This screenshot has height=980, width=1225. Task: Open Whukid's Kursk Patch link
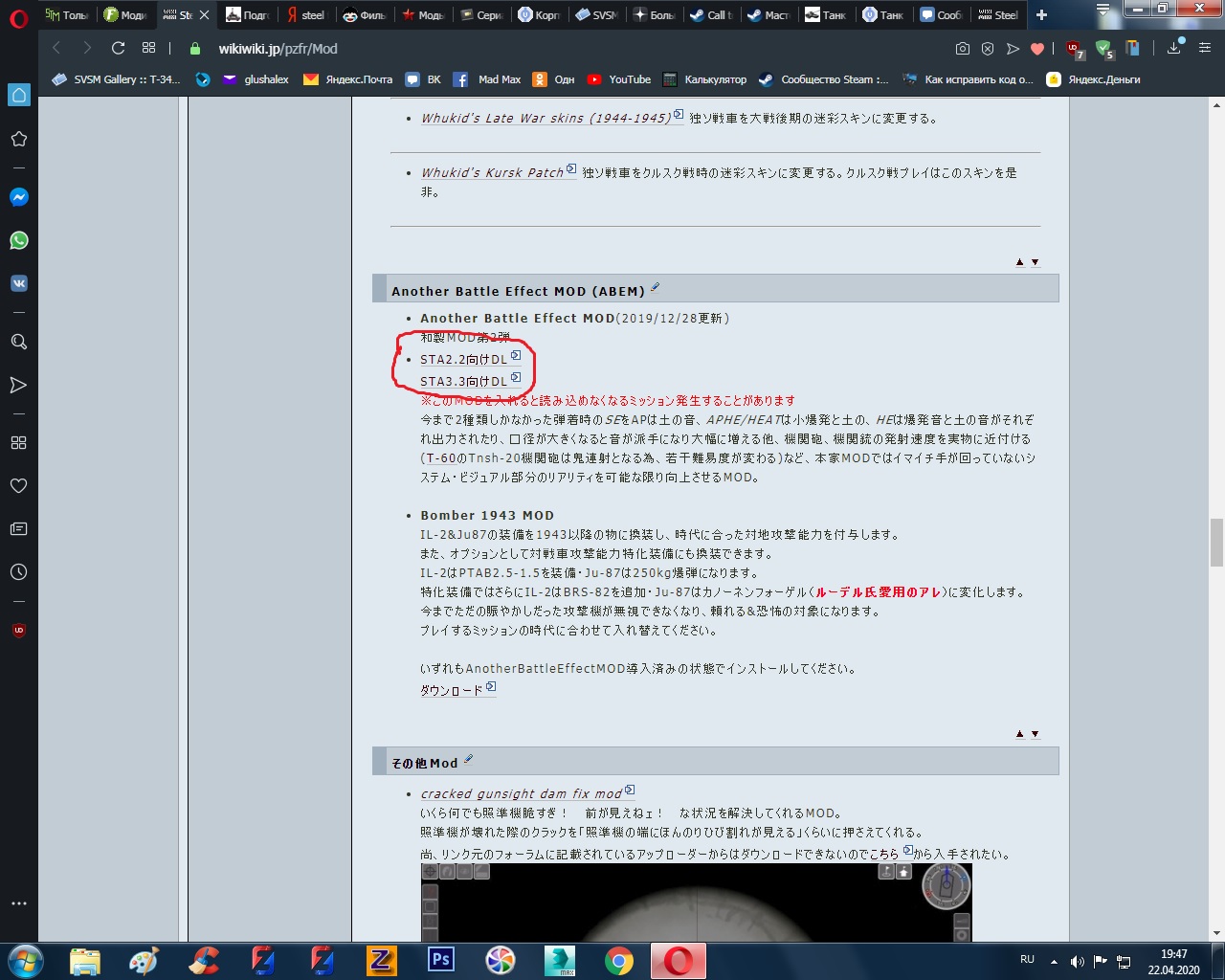(x=493, y=172)
